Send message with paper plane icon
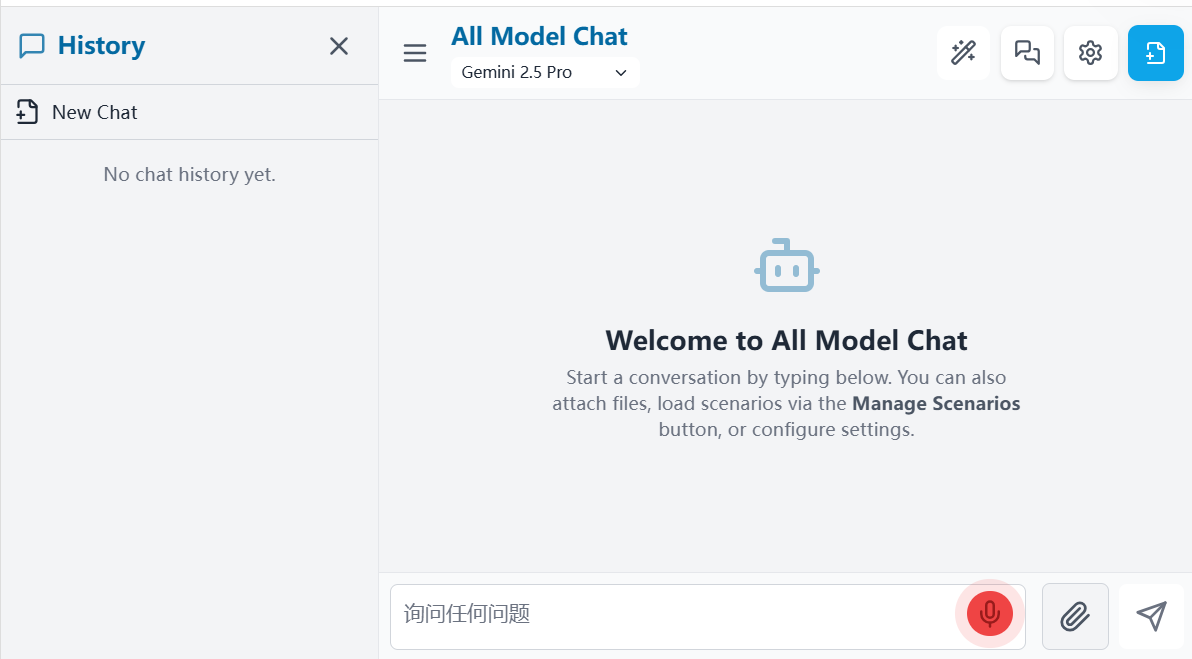This screenshot has width=1192, height=659. (x=1152, y=616)
